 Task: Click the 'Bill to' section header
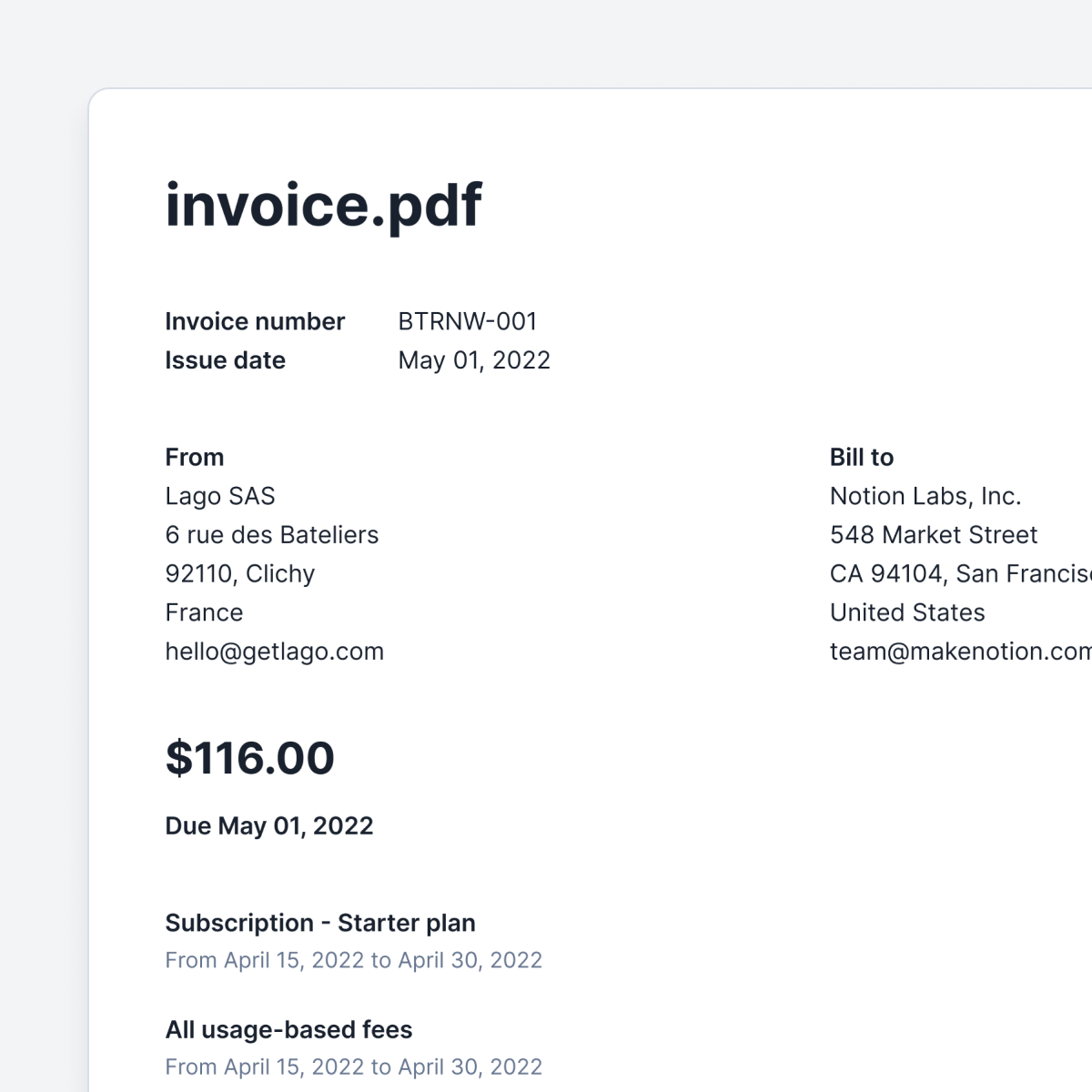(x=862, y=457)
